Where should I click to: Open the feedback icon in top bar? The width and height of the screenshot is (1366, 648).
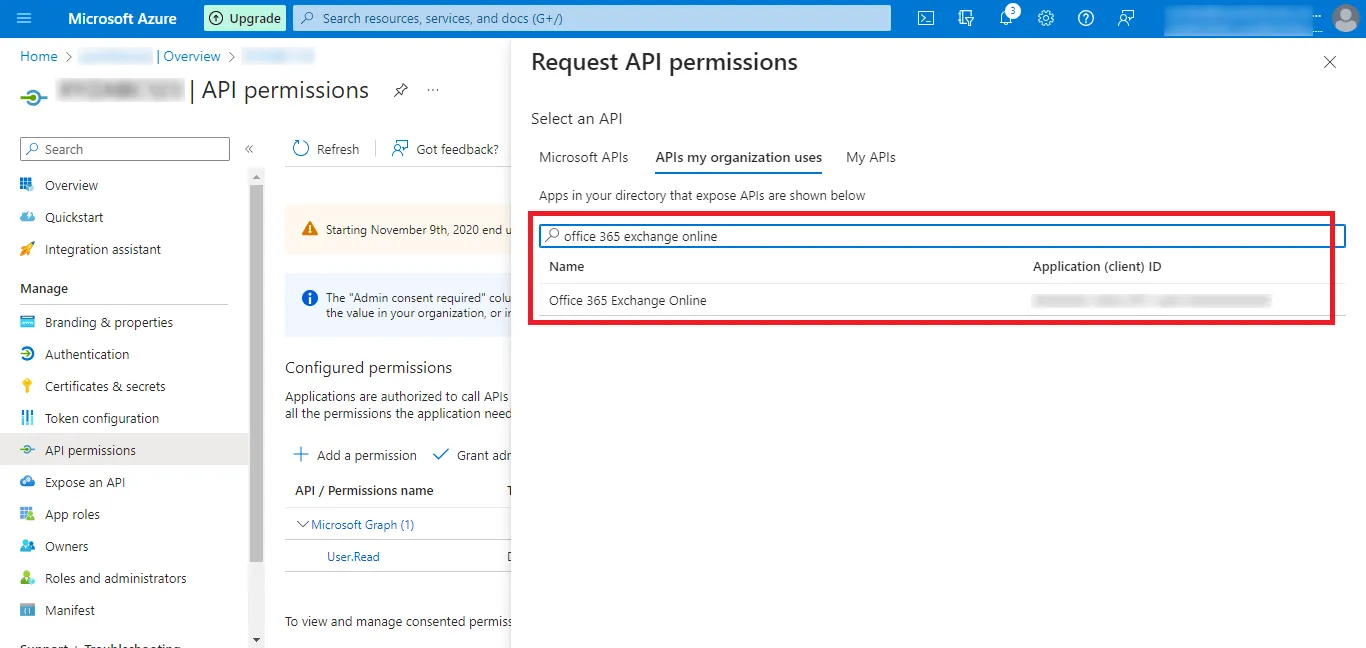point(1127,18)
